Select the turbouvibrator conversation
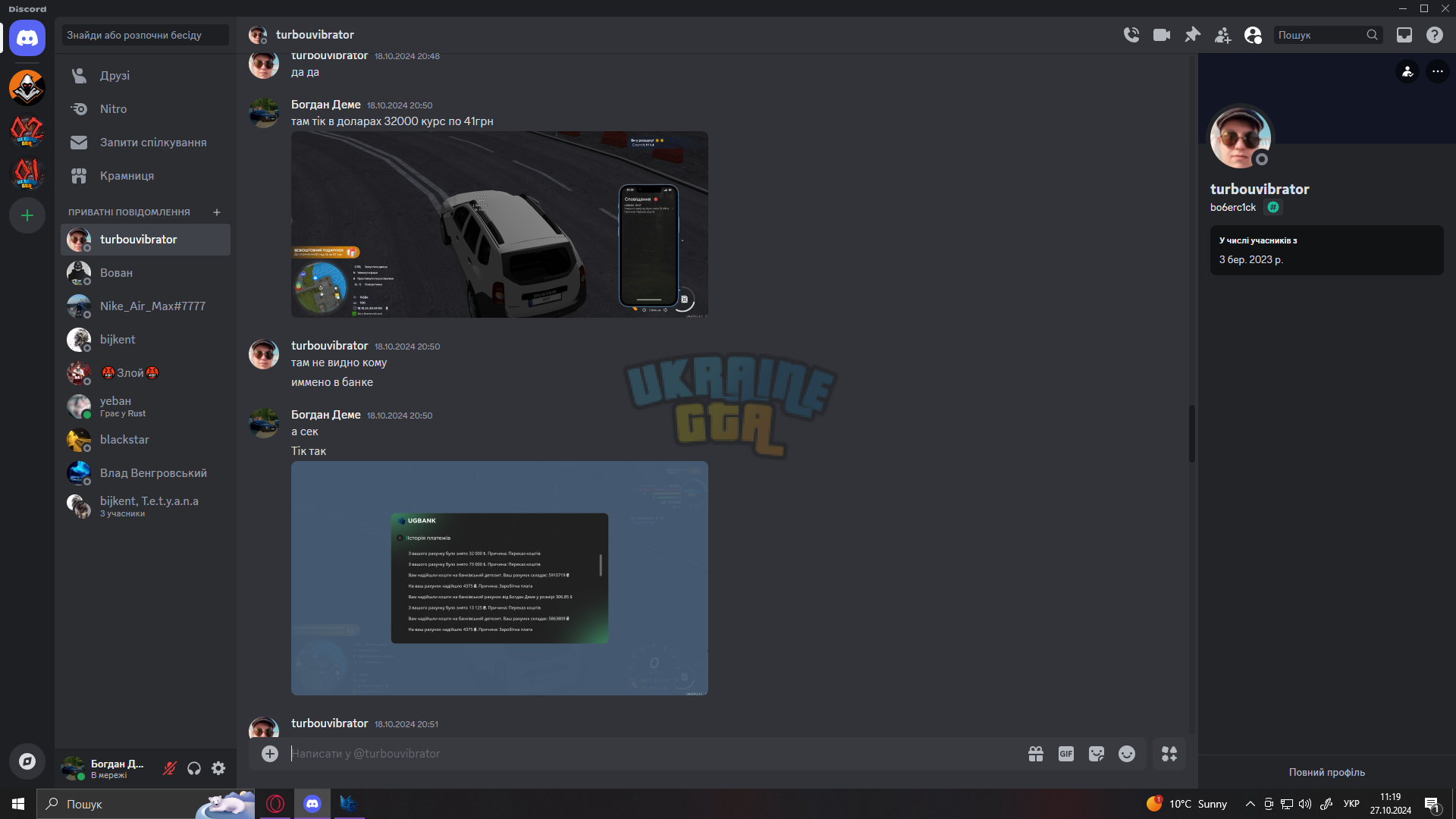Viewport: 1456px width, 819px height. (146, 240)
